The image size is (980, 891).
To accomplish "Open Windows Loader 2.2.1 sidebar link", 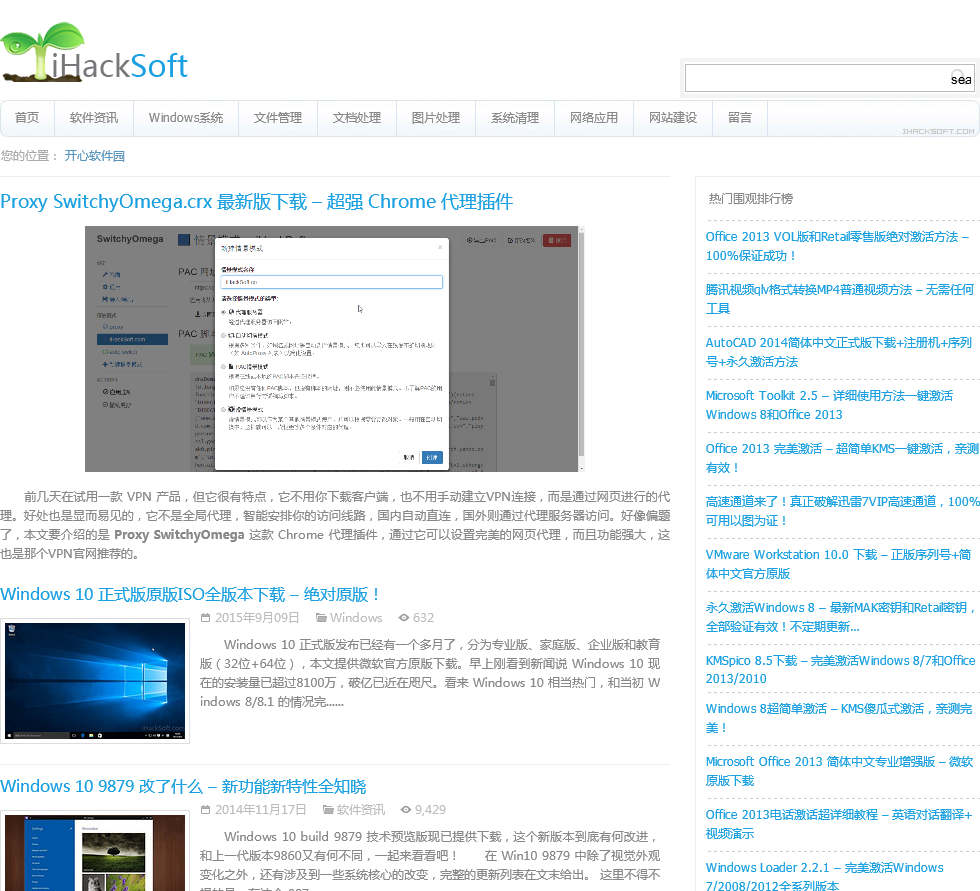I will tap(824, 876).
